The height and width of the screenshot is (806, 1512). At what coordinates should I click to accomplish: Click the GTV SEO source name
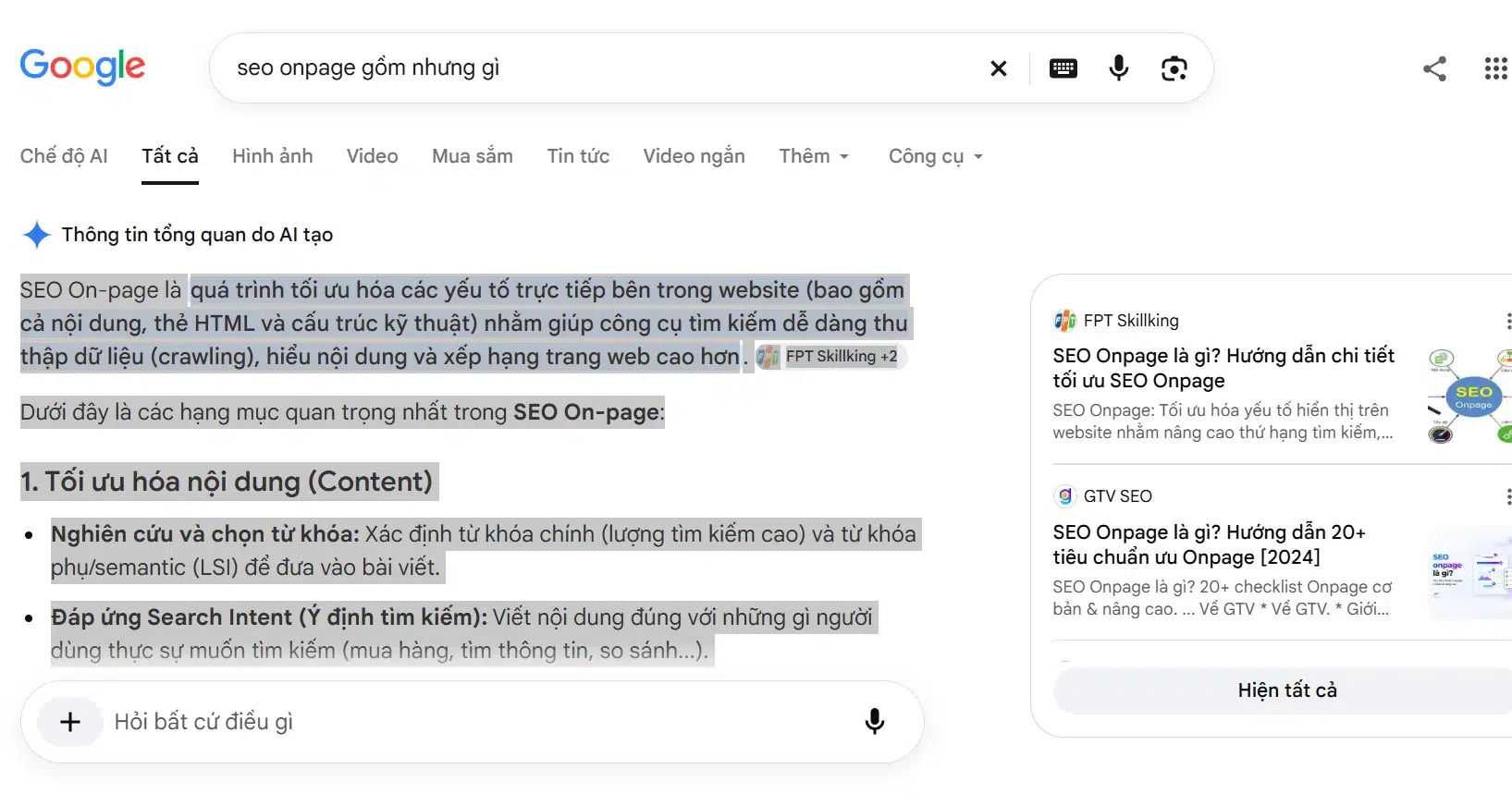coord(1118,496)
